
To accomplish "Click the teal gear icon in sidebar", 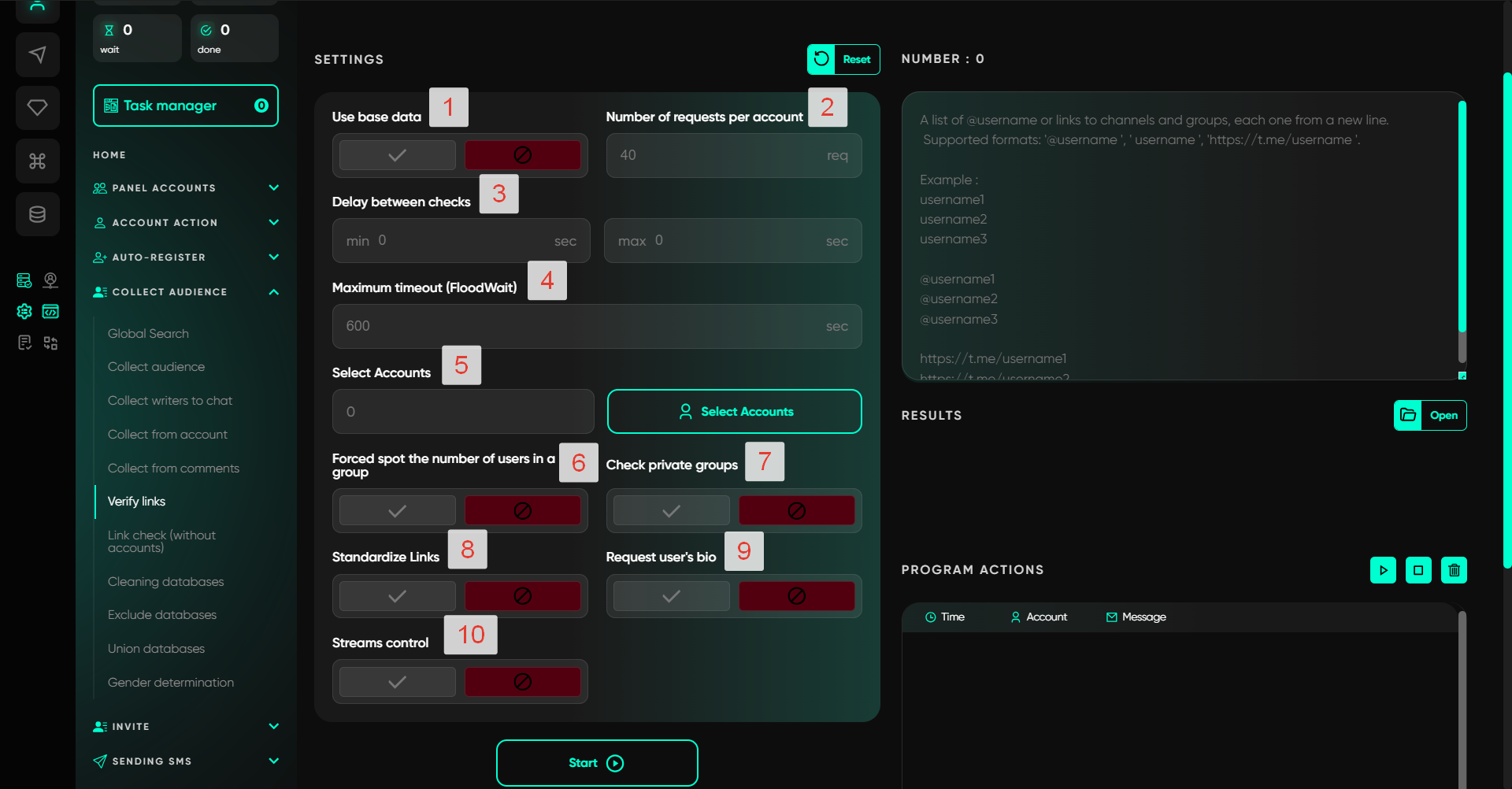I will (x=24, y=312).
